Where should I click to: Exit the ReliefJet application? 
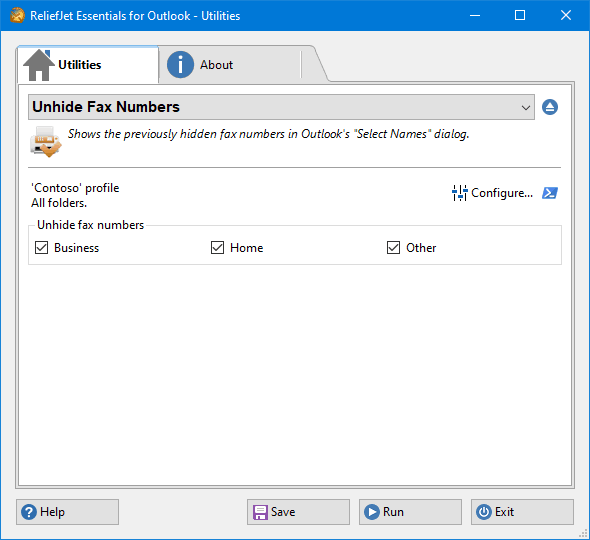[x=522, y=512]
